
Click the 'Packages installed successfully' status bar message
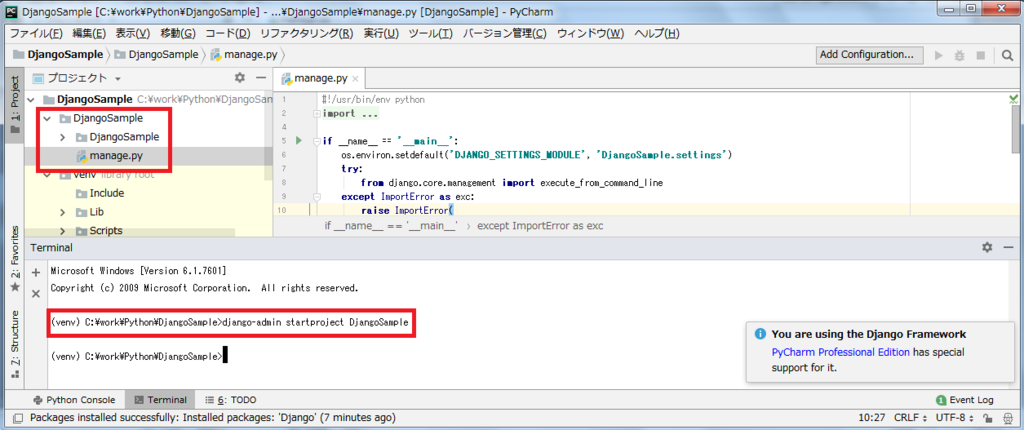(213, 418)
